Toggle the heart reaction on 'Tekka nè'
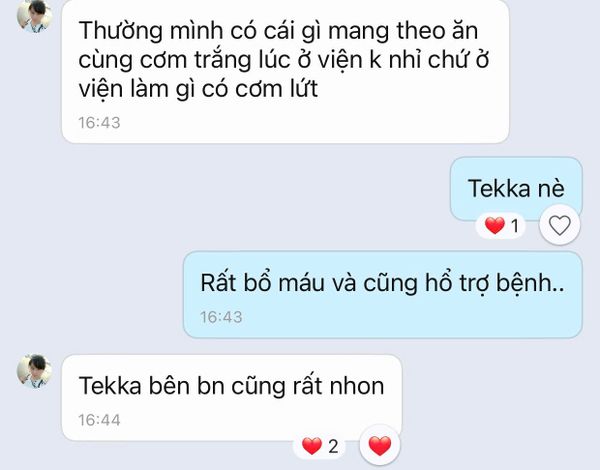Viewport: 600px width, 470px height. tap(559, 225)
